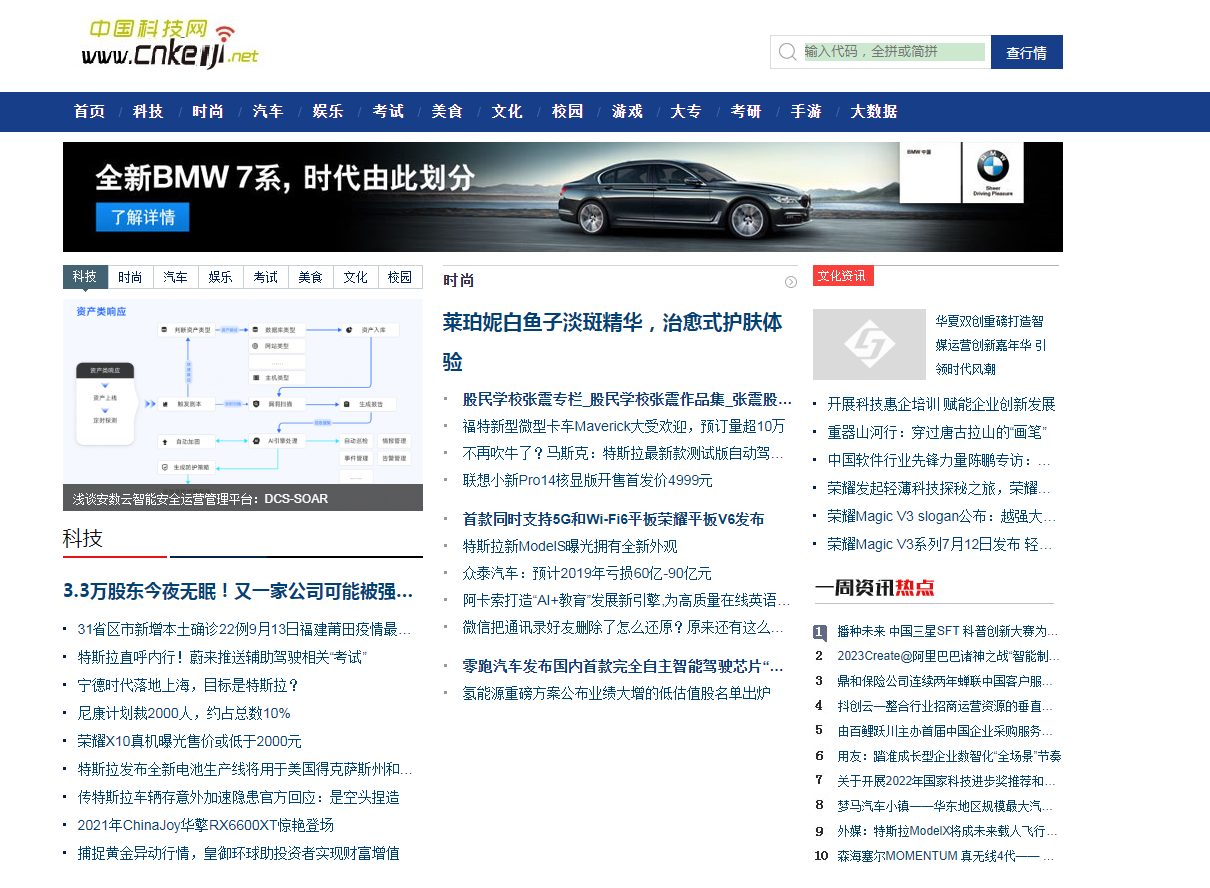
Task: Open 氢能源重磅方案公布 article link
Action: coord(616,692)
